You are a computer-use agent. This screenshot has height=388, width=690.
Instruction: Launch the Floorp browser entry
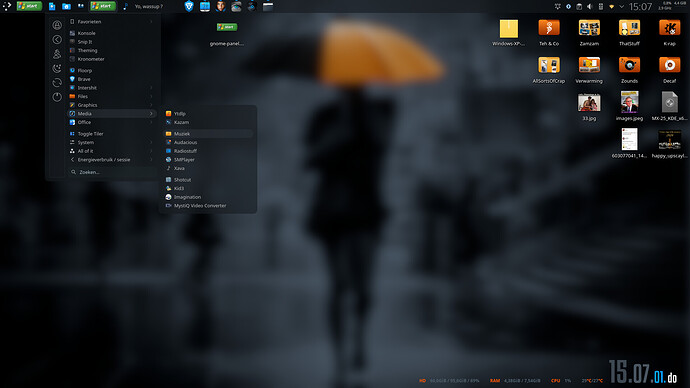click(x=111, y=70)
